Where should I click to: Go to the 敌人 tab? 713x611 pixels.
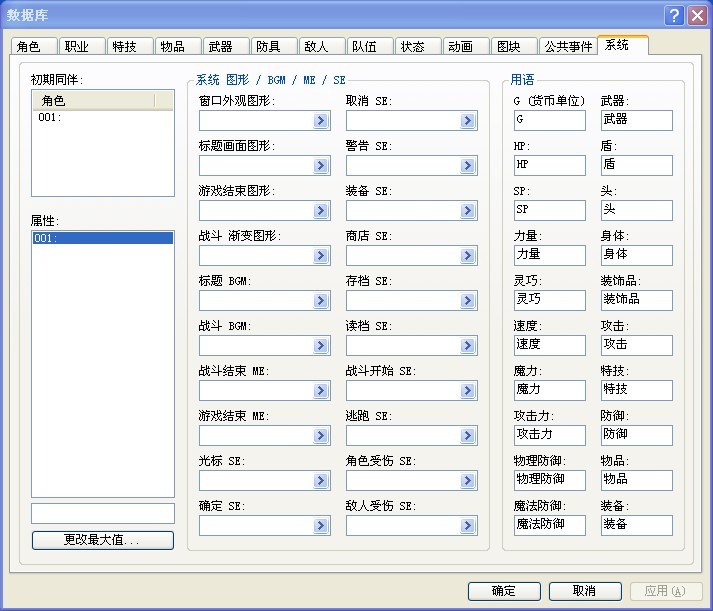322,46
